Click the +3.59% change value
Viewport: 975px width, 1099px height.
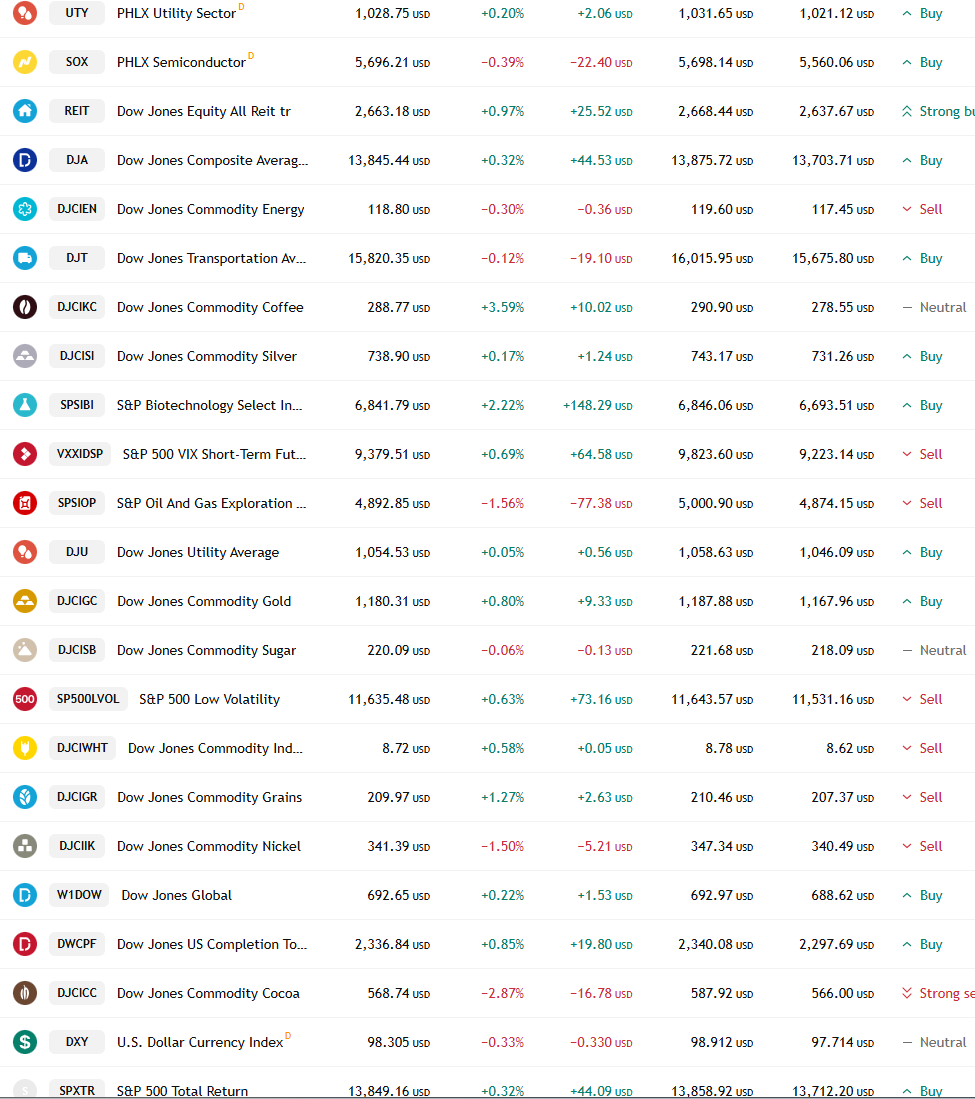tap(503, 307)
